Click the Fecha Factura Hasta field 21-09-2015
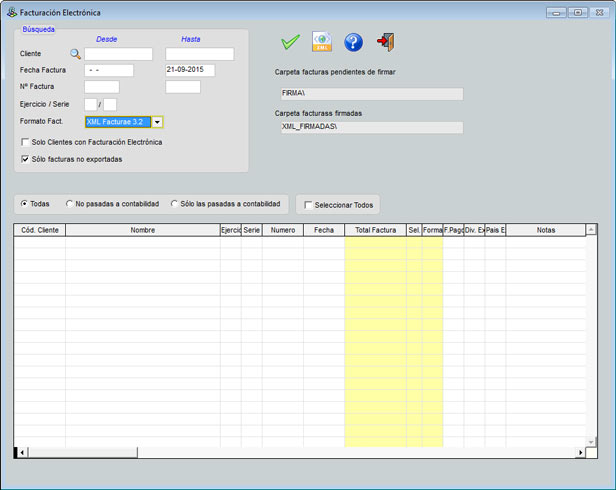 point(190,70)
